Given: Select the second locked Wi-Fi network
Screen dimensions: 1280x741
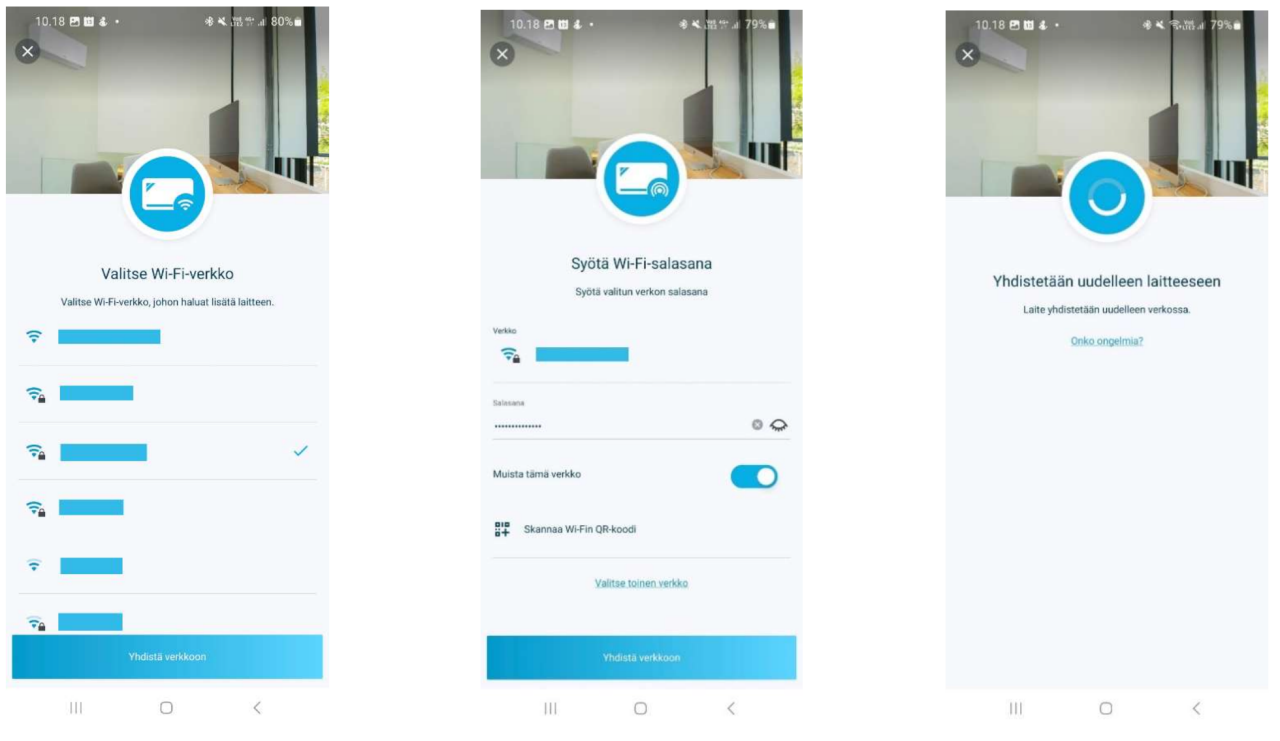Looking at the screenshot, I should 167,452.
